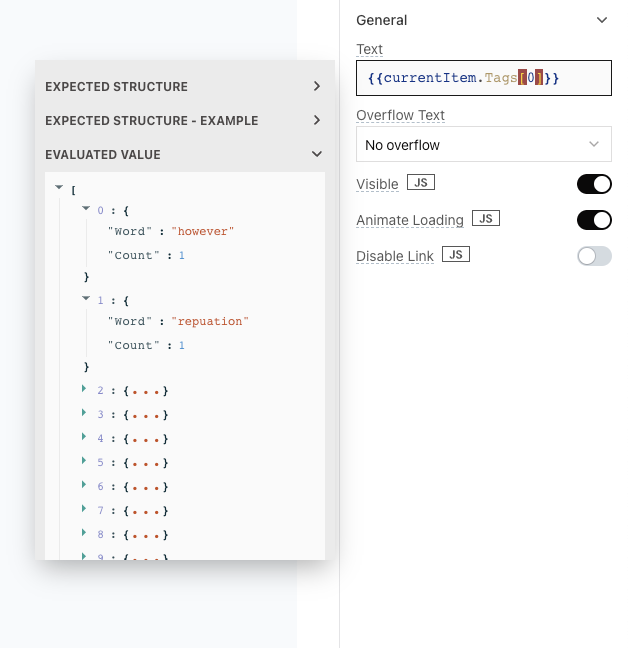
Task: Toggle the Visible switch off
Action: (594, 184)
